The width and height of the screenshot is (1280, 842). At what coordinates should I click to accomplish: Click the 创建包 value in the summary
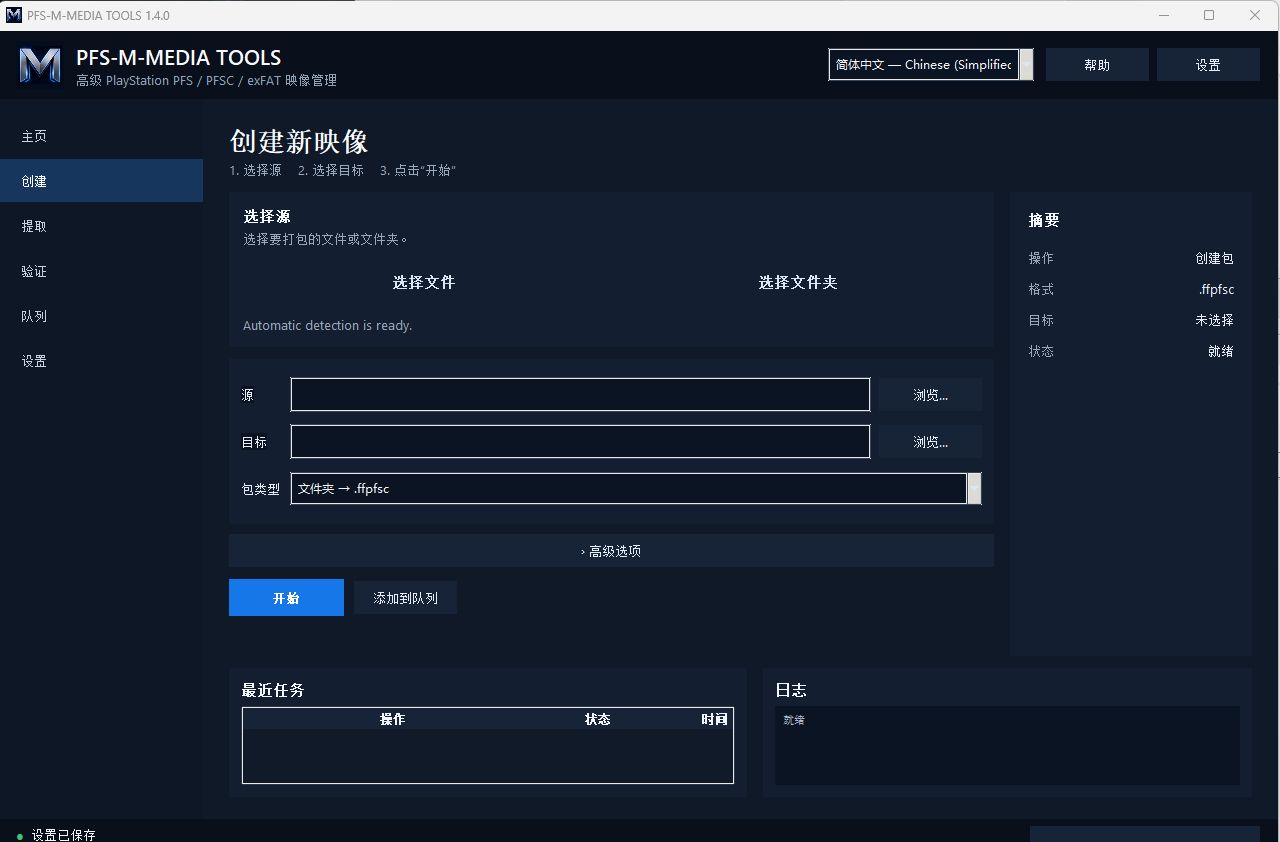(x=1214, y=258)
